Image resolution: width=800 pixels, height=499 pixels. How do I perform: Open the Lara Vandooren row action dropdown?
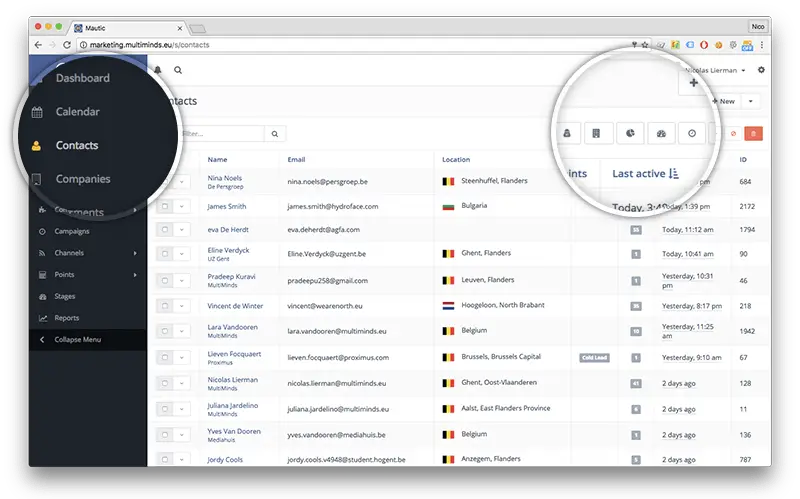click(x=182, y=331)
